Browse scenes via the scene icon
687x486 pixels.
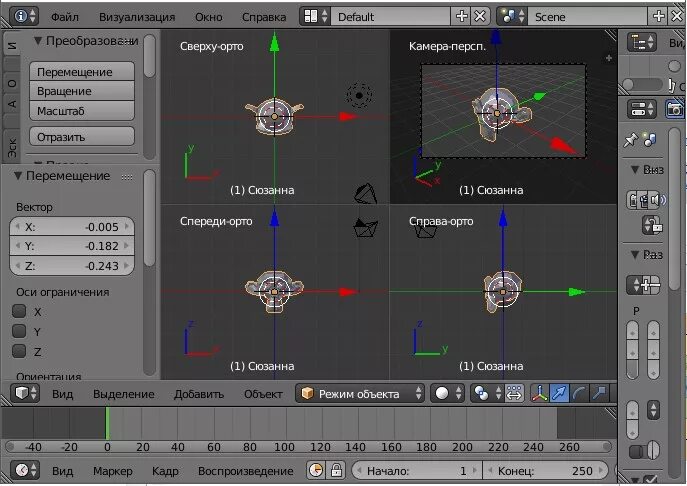(x=512, y=17)
